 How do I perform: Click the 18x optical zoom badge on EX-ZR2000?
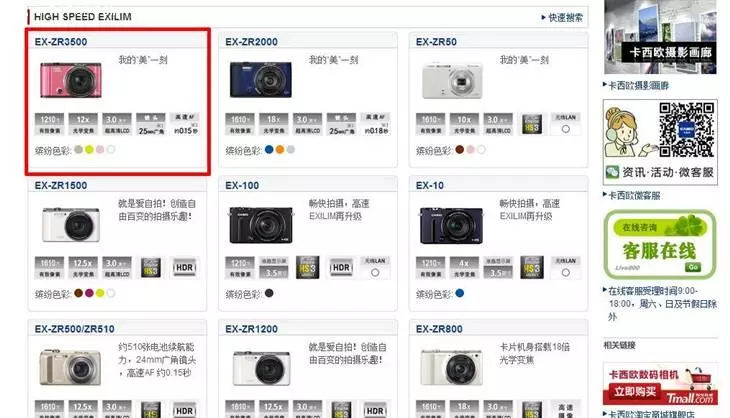tap(273, 124)
